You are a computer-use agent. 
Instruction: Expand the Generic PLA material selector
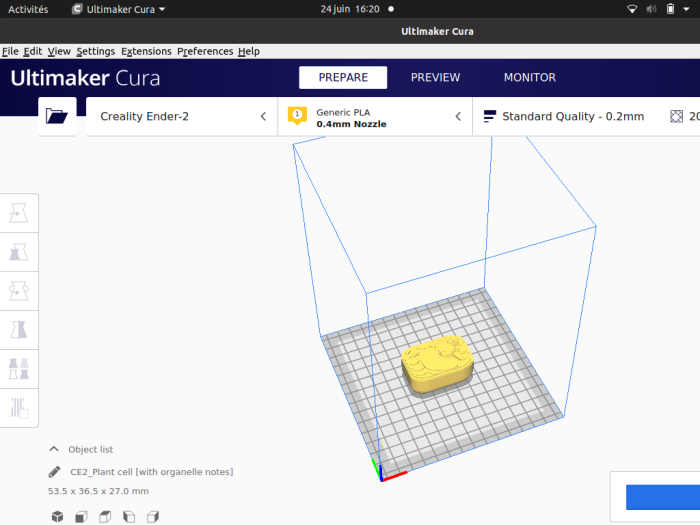[376, 116]
